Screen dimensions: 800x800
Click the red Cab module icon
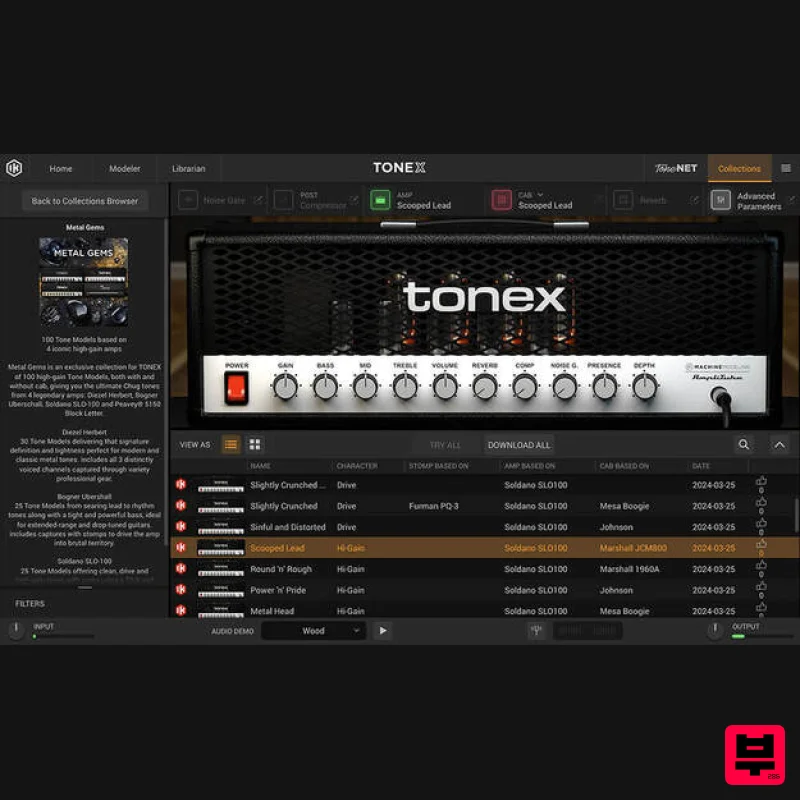(x=502, y=200)
